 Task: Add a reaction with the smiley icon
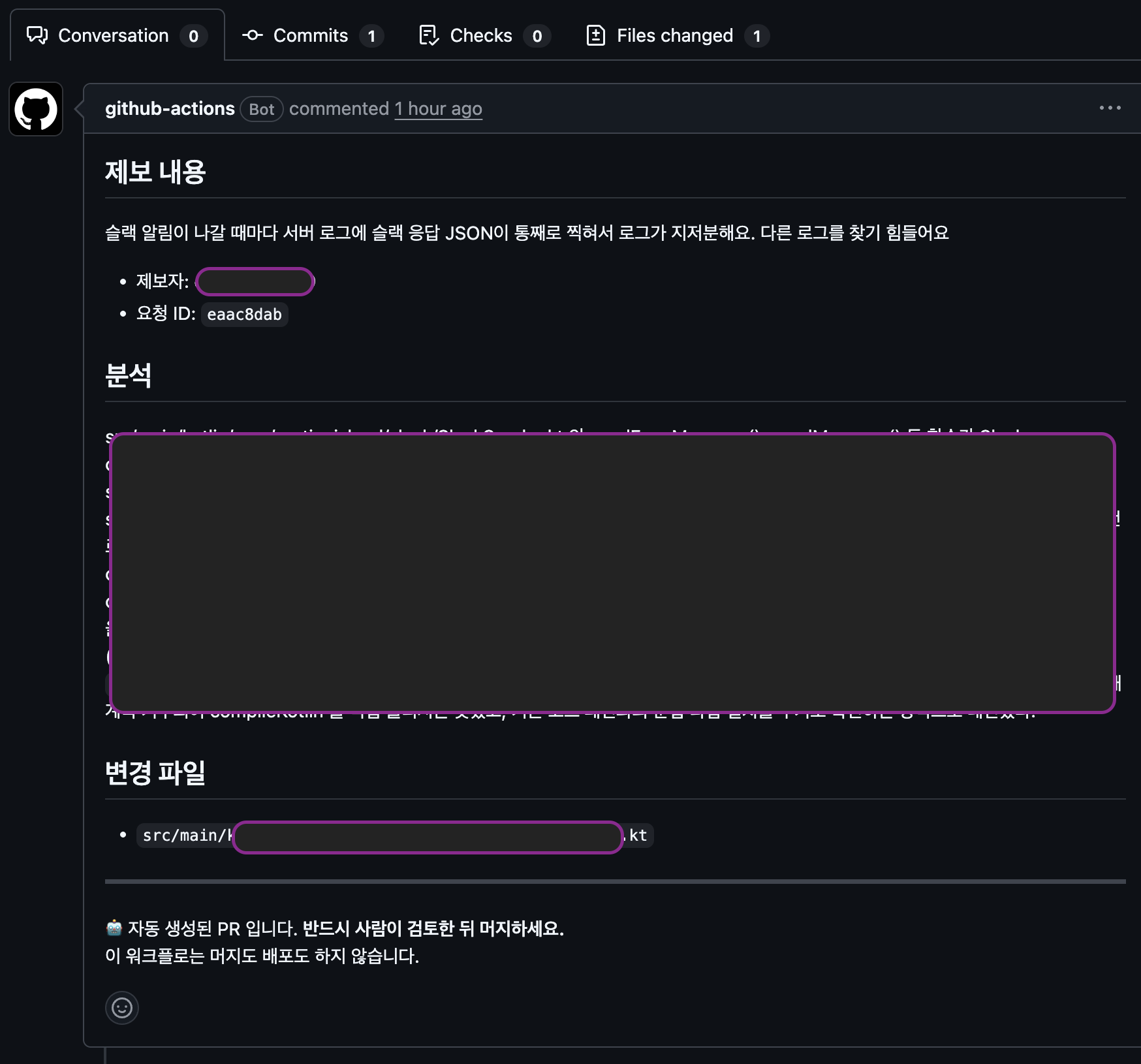pyautogui.click(x=122, y=1008)
